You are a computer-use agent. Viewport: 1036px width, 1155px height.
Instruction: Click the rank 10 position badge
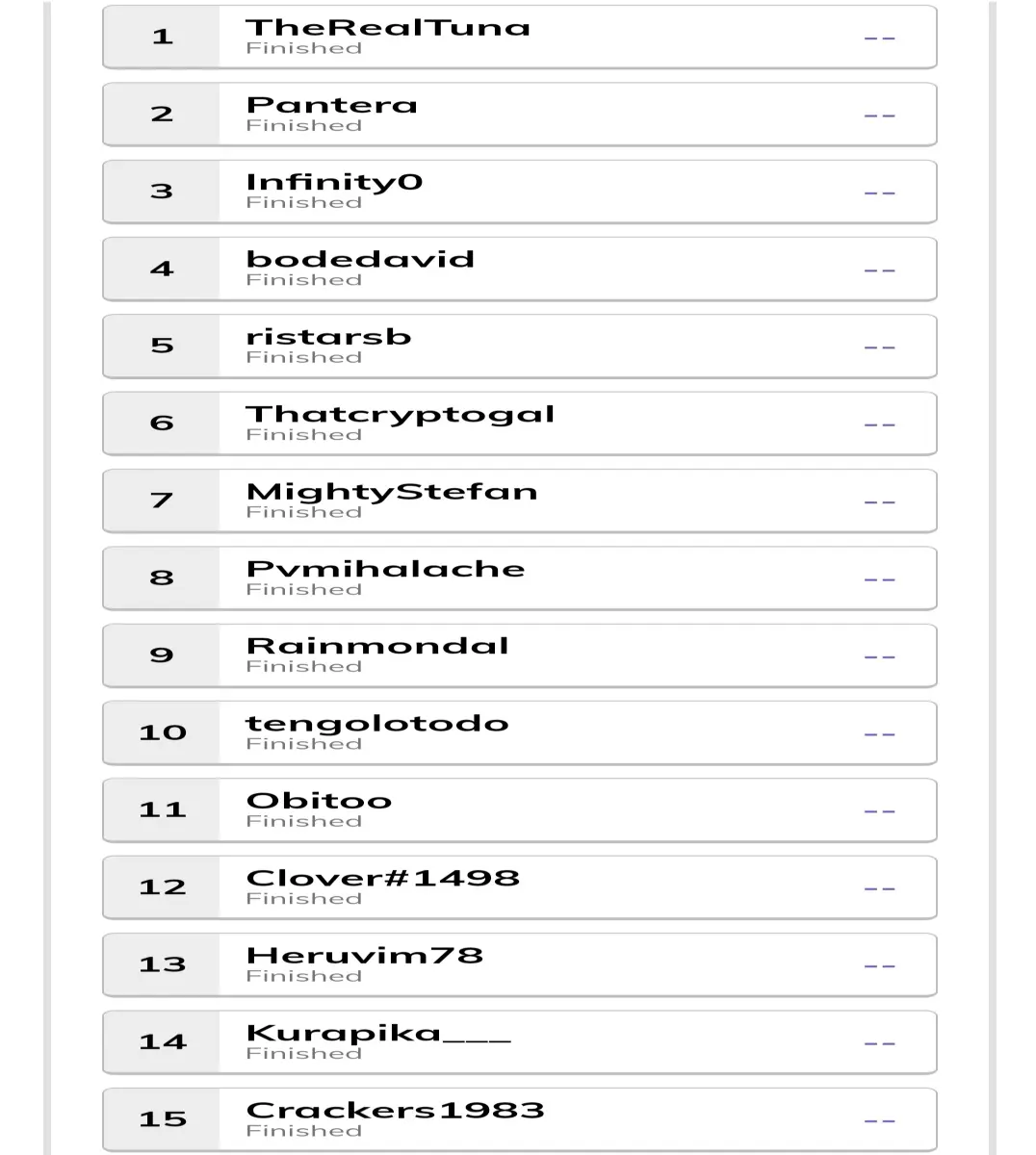(x=162, y=732)
